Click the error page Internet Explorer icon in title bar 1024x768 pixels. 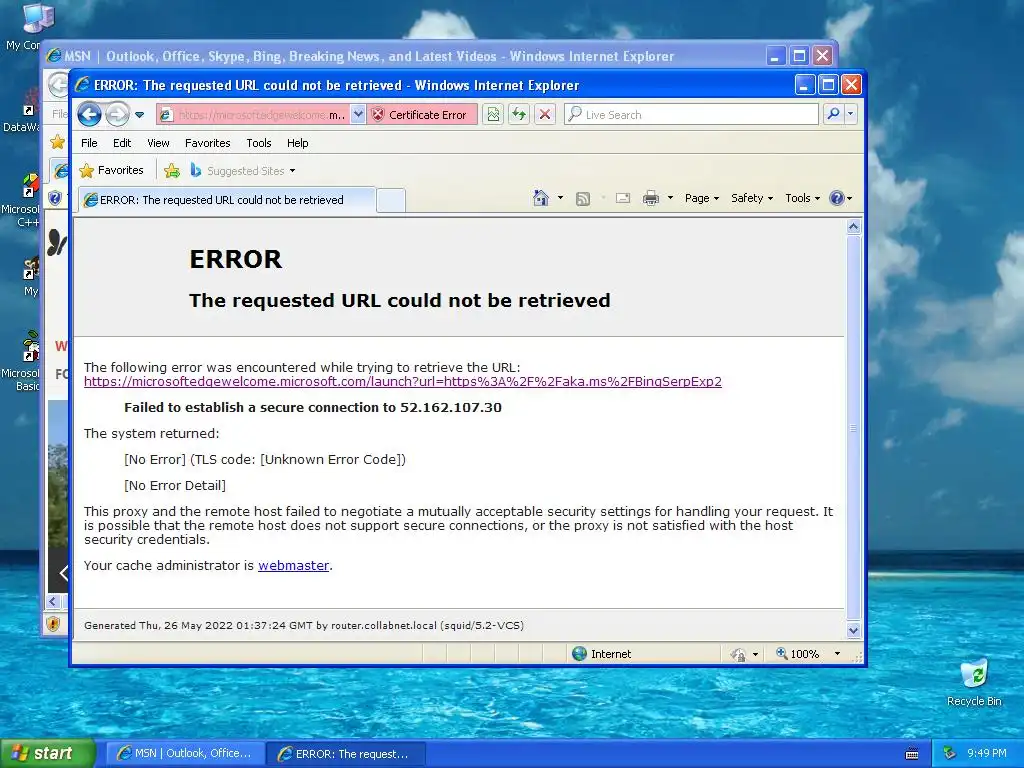click(x=82, y=85)
